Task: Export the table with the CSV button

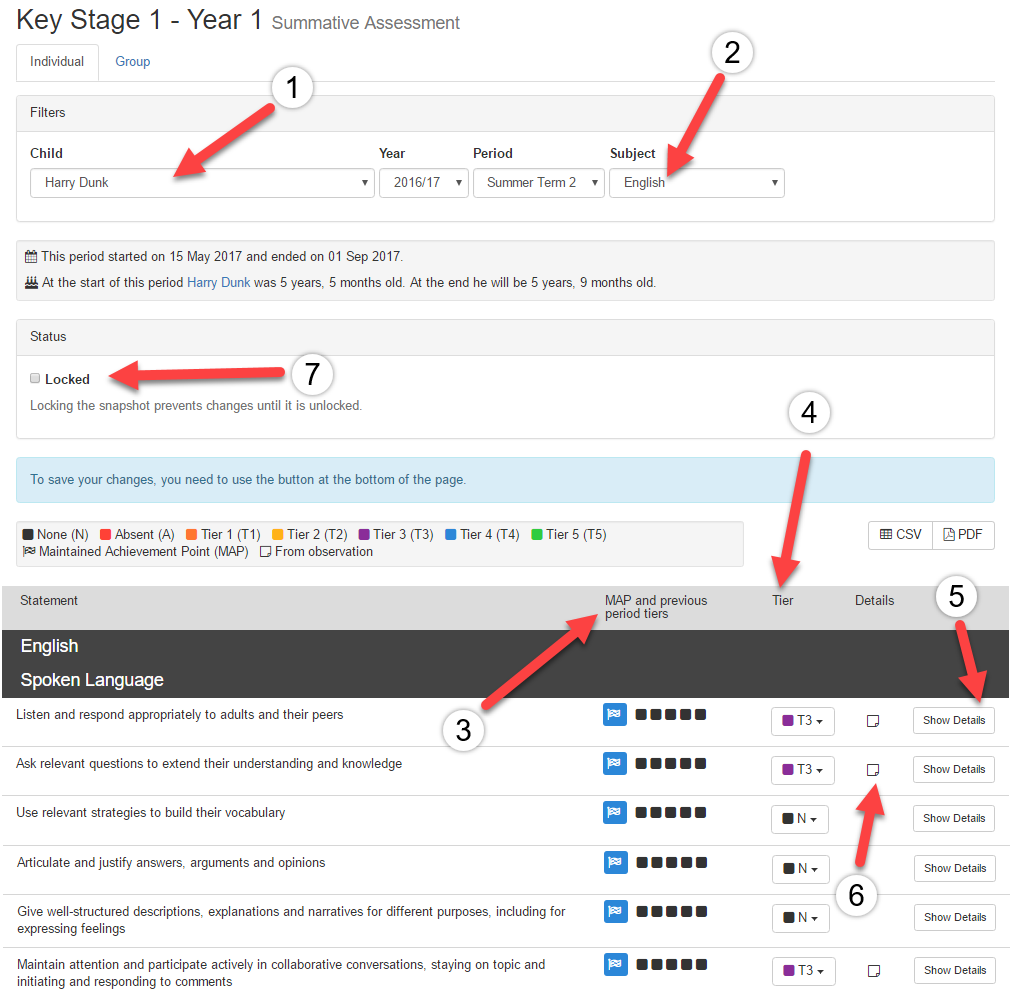Action: (900, 535)
